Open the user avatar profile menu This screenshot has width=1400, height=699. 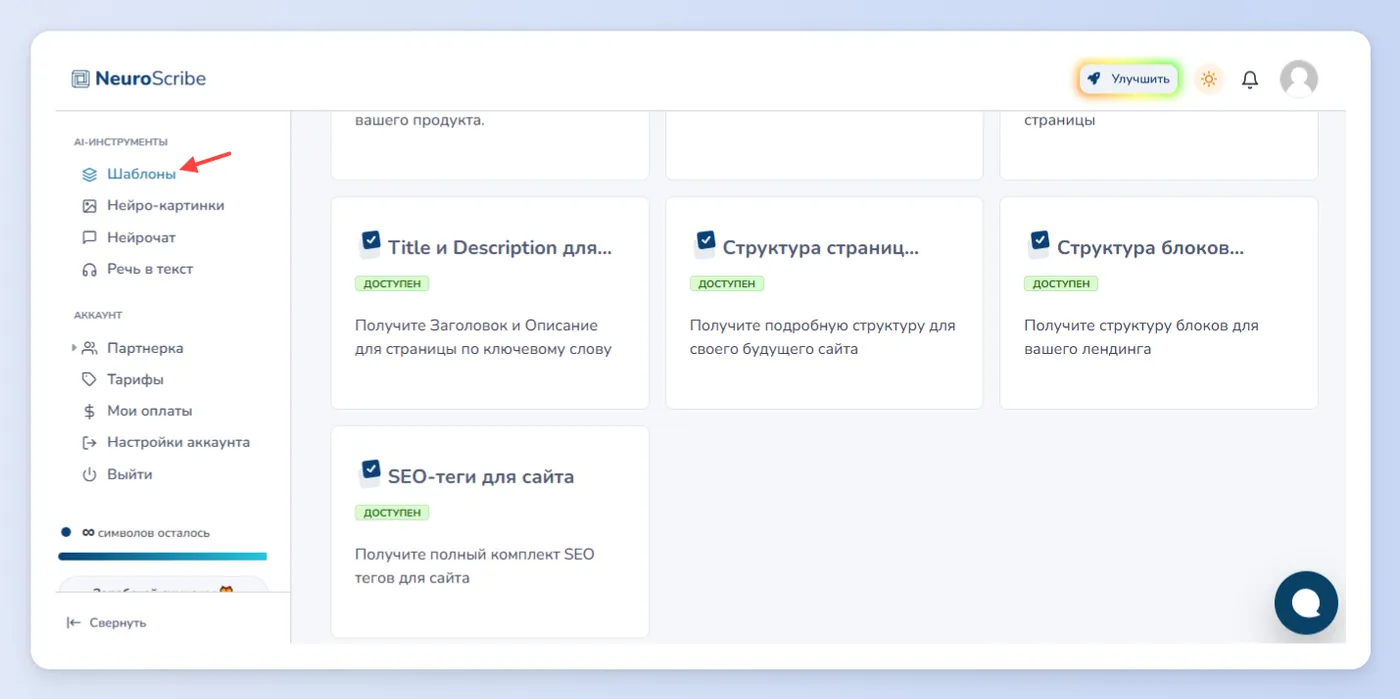tap(1299, 79)
